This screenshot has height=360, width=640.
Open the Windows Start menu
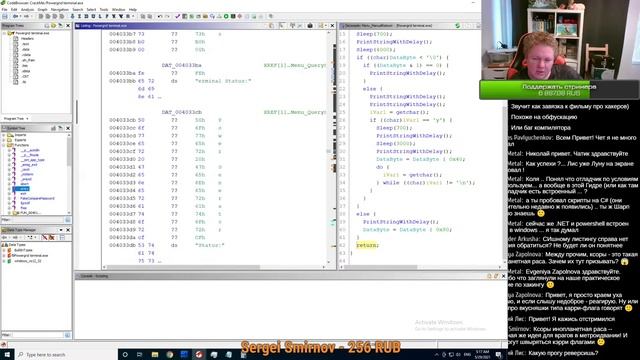[x=7, y=354]
